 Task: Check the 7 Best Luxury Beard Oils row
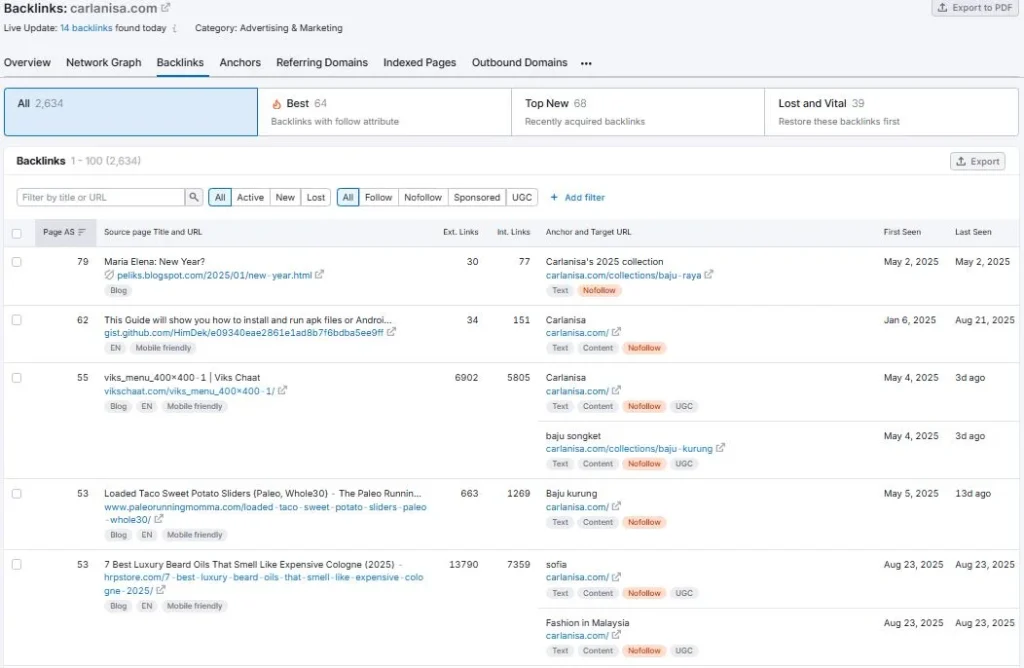(x=16, y=564)
